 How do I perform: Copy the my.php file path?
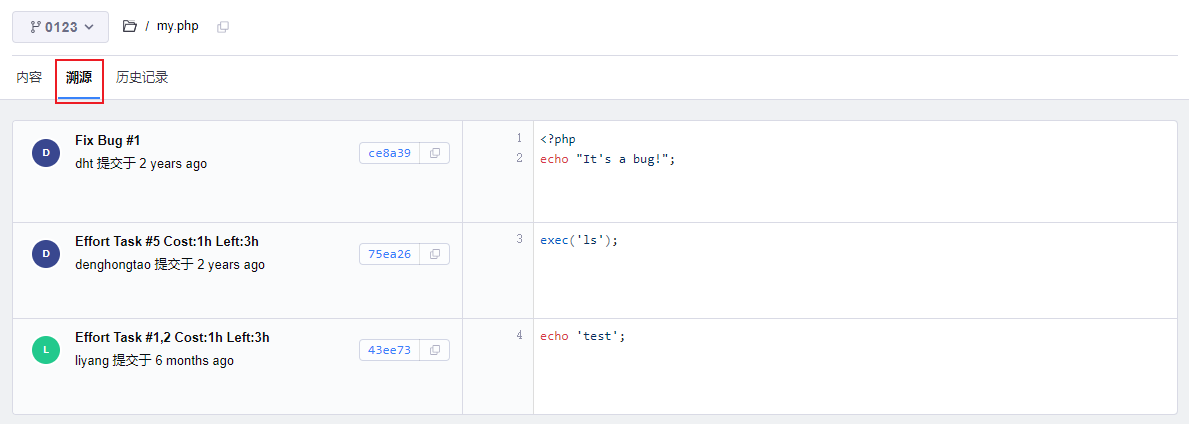pyautogui.click(x=223, y=27)
